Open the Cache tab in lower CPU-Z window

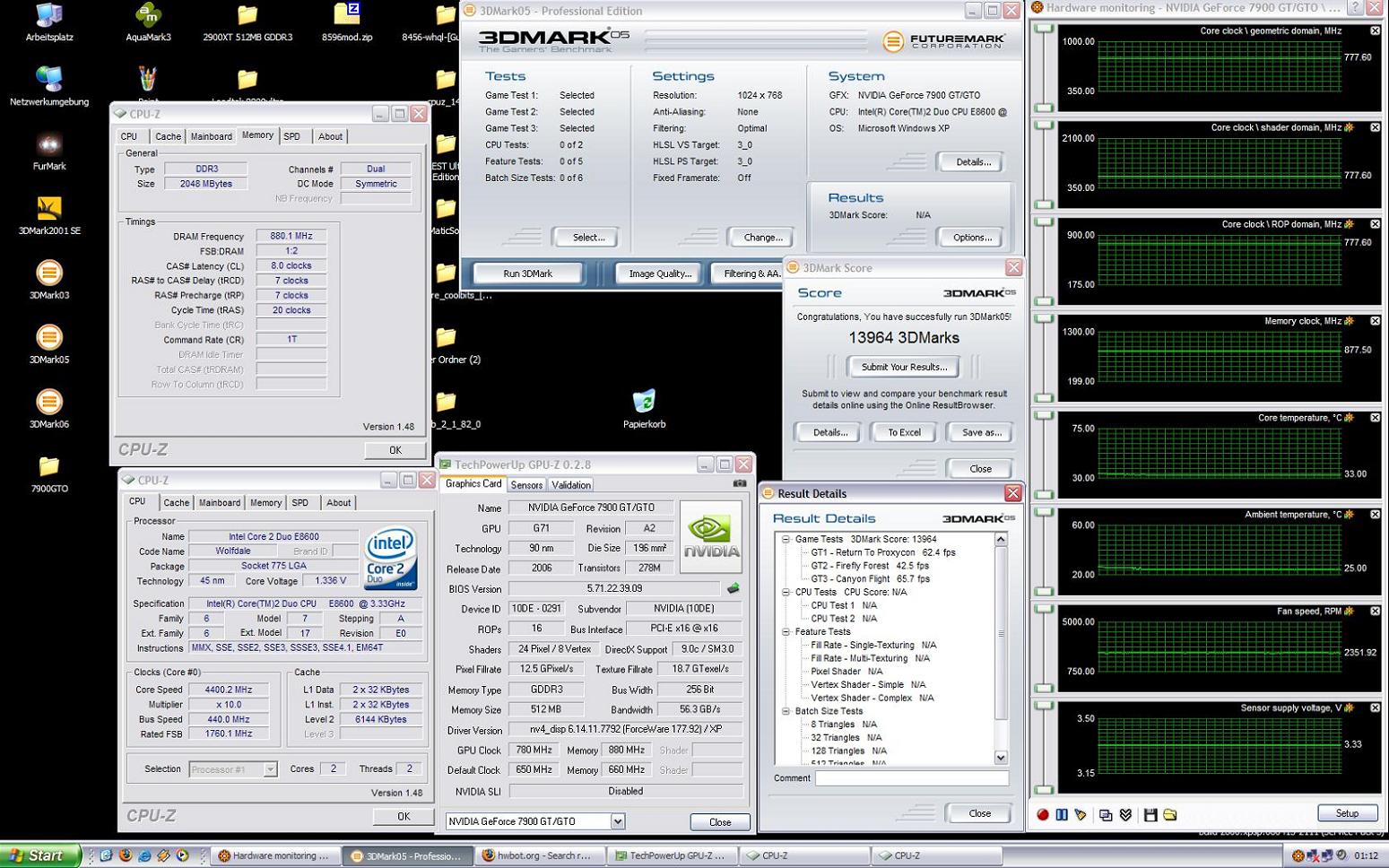(177, 503)
